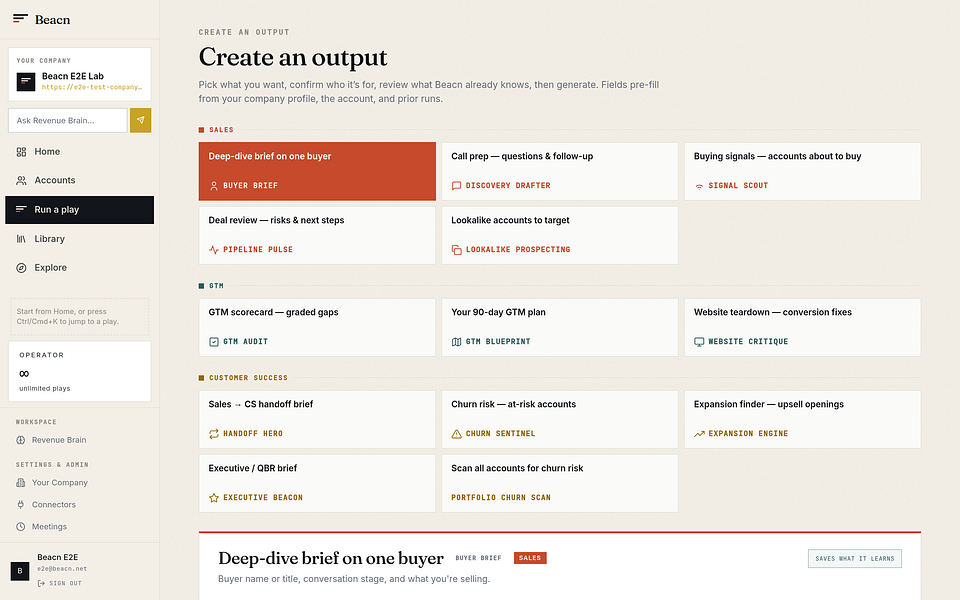Click the Handoff Hero repeat icon

click(x=214, y=433)
